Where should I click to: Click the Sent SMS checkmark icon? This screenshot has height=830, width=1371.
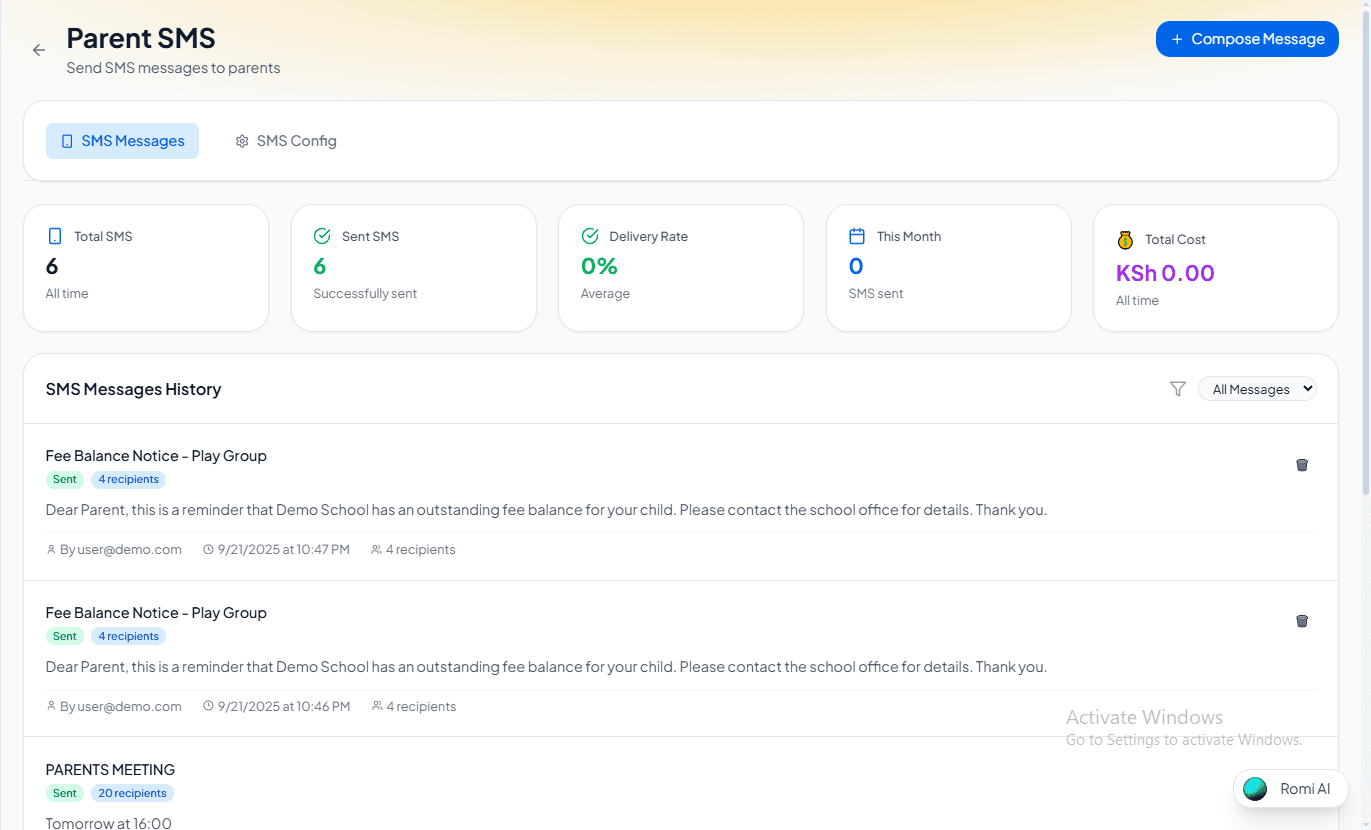322,237
